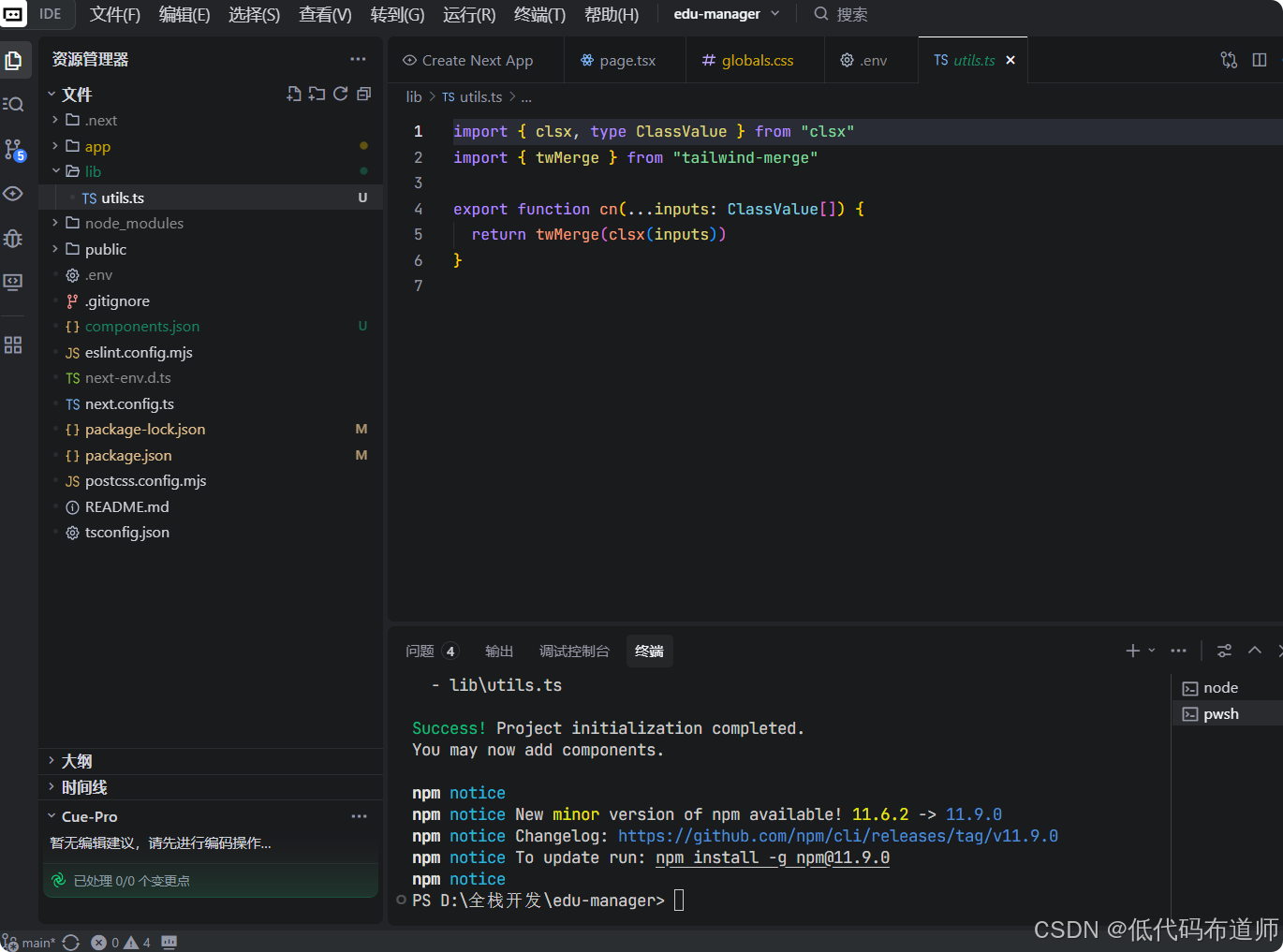
Task: Open the eye-shaped preview icon in sidebar
Action: coord(13,194)
